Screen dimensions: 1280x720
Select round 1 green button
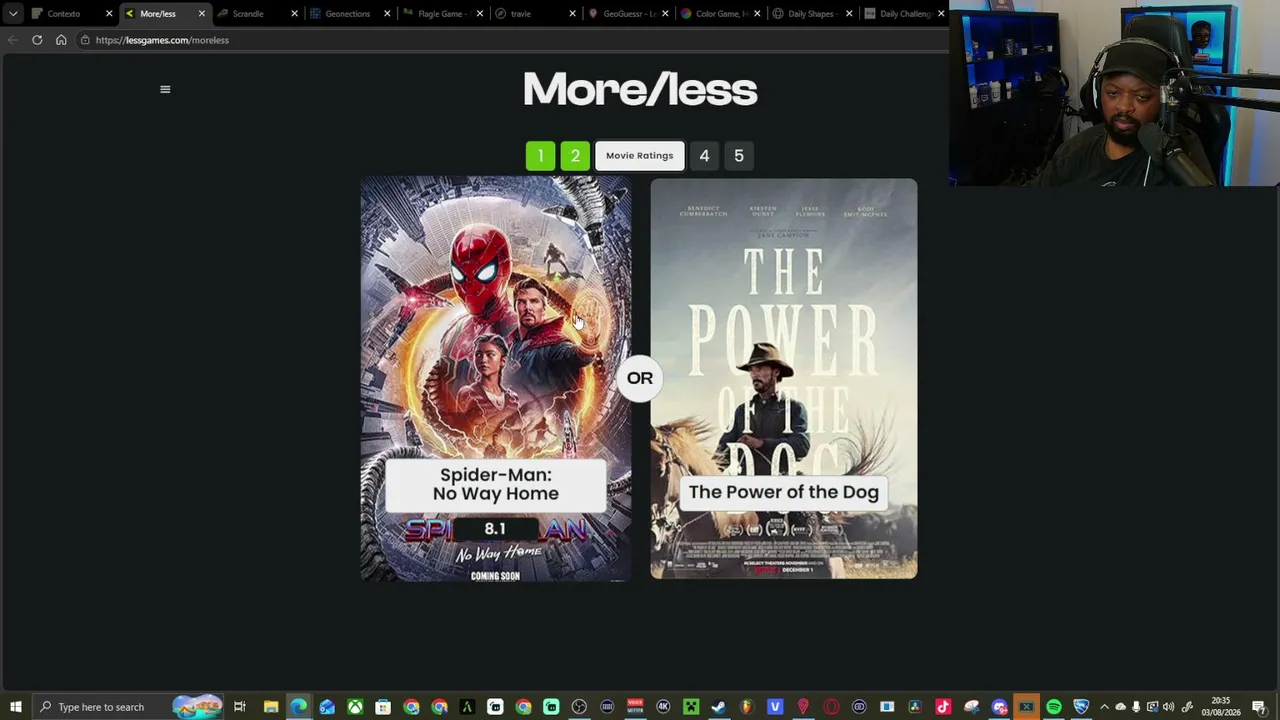tap(540, 156)
